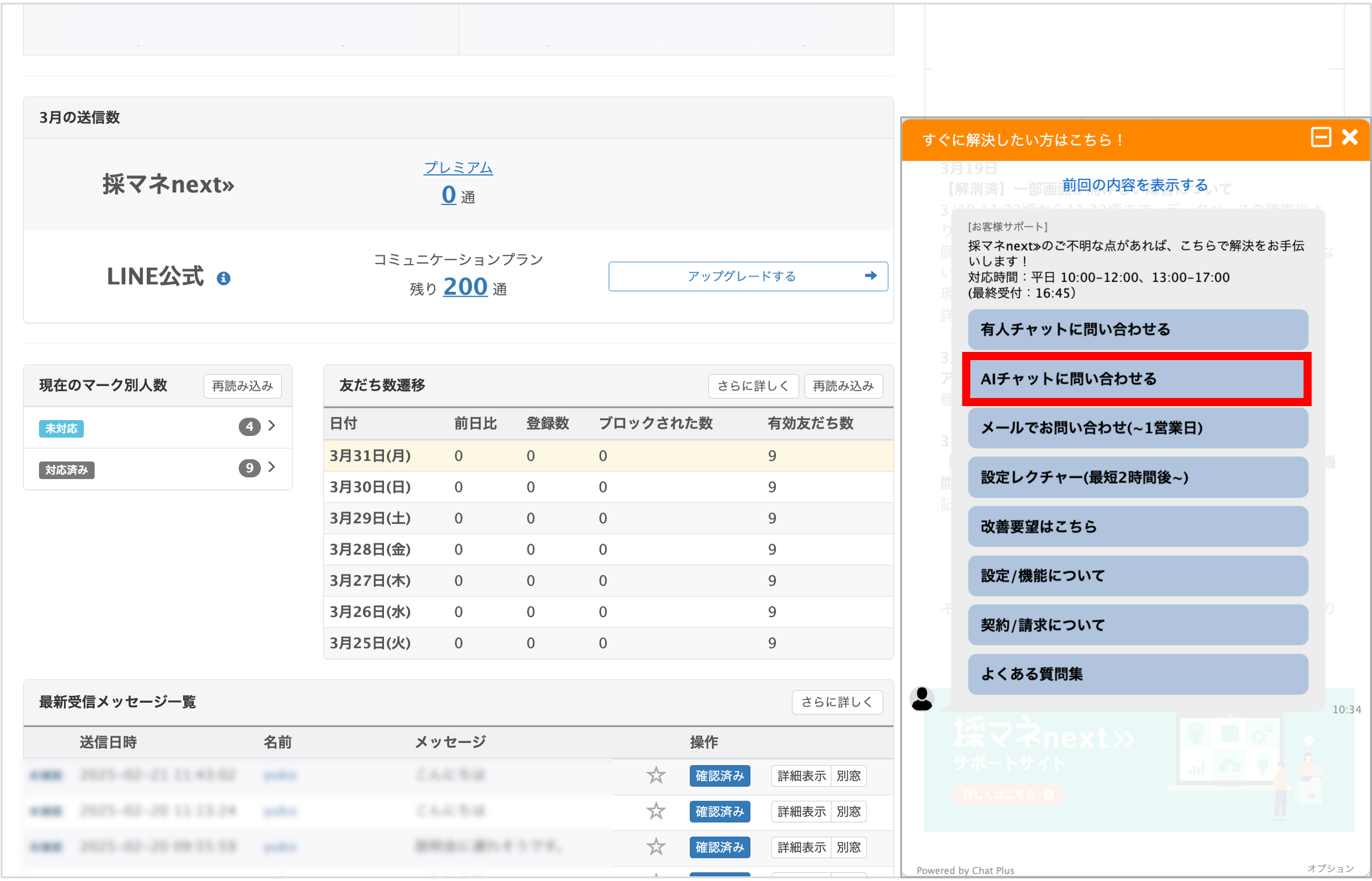The height and width of the screenshot is (881, 1372).
Task: Star the third received message
Action: click(656, 847)
